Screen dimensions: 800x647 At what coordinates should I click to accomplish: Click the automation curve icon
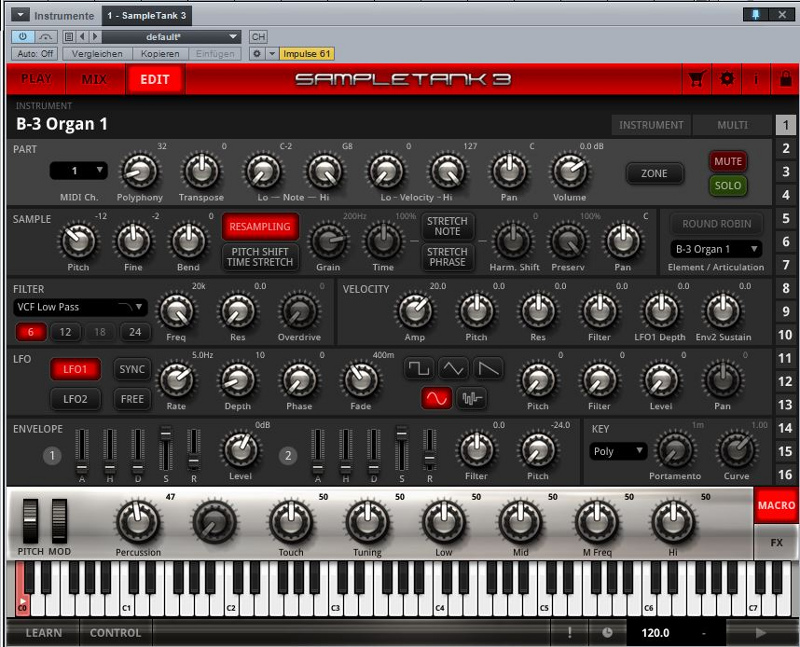pyautogui.click(x=46, y=37)
